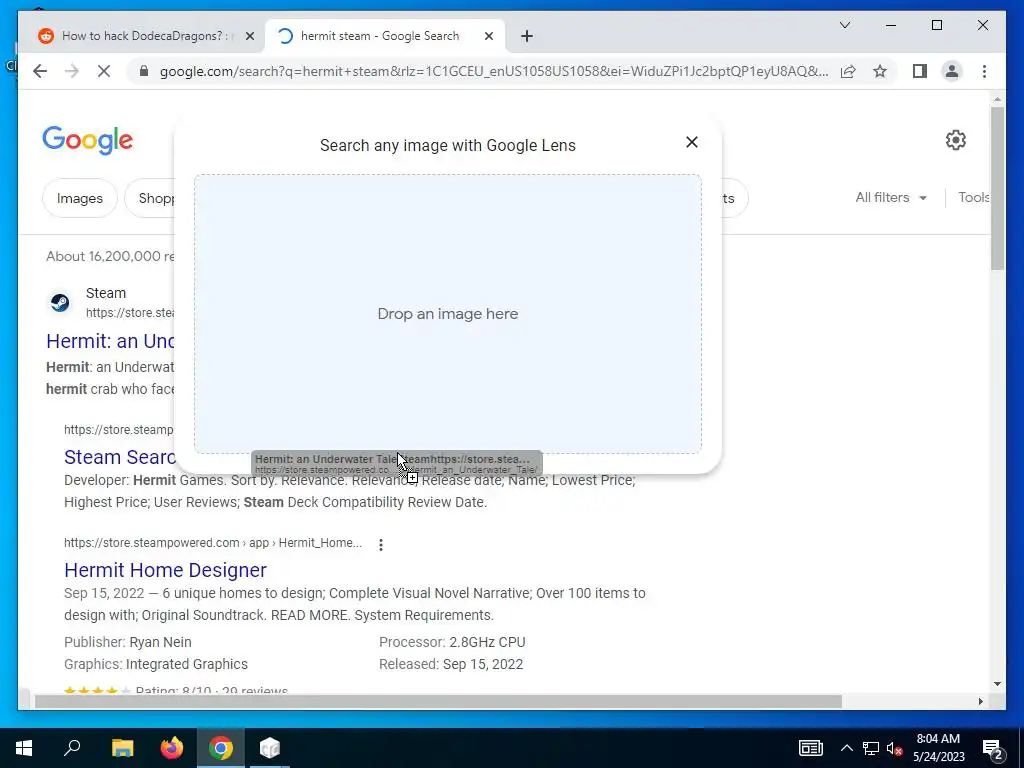
Task: Click the Graphics: Integrated Graphics text
Action: click(x=156, y=664)
